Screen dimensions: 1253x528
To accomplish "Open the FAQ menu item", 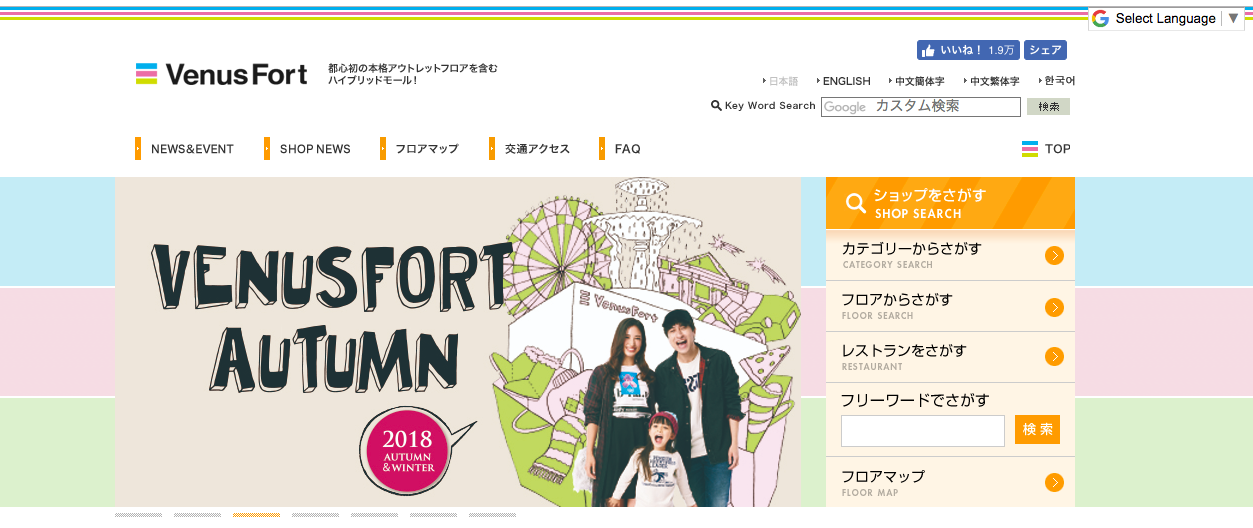I will click(627, 149).
